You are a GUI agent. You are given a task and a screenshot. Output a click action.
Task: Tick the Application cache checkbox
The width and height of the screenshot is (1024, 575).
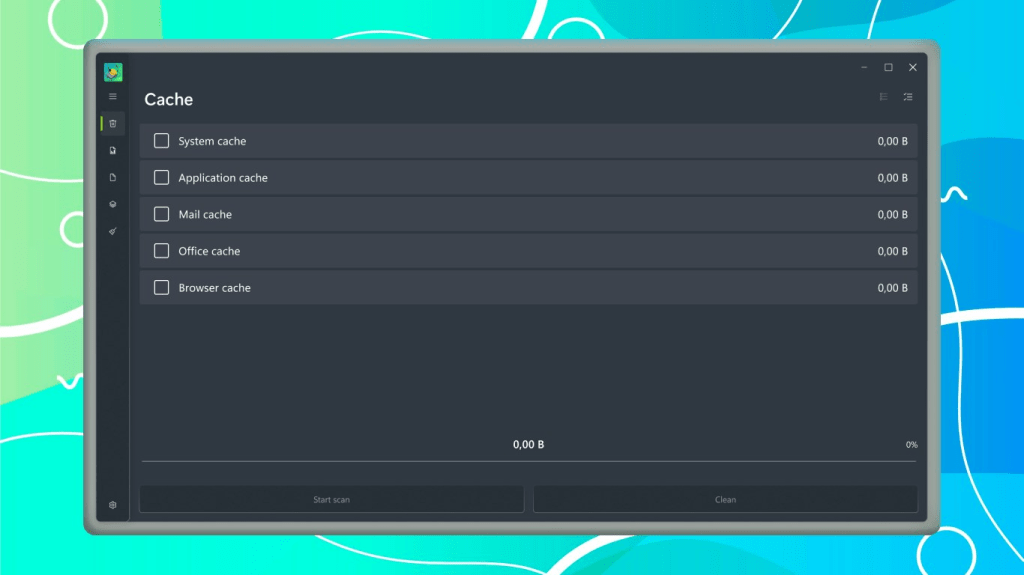pos(161,178)
